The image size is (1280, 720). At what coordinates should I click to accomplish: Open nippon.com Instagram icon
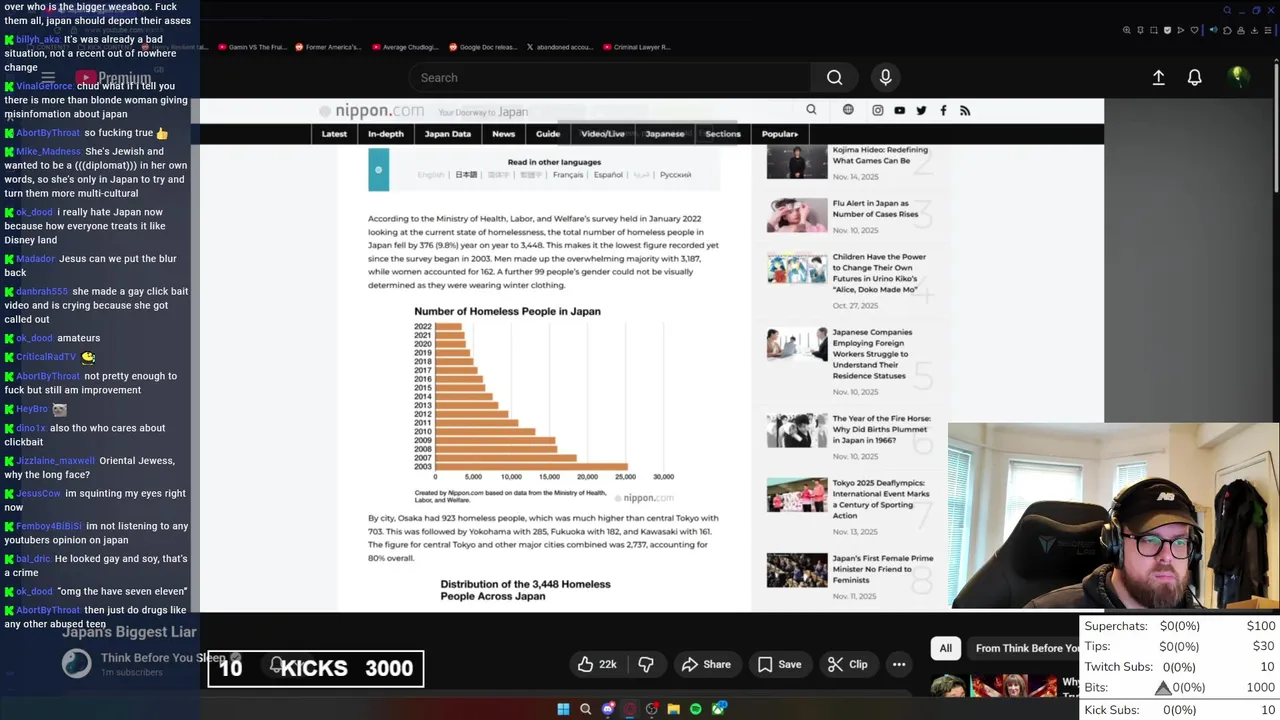(877, 110)
